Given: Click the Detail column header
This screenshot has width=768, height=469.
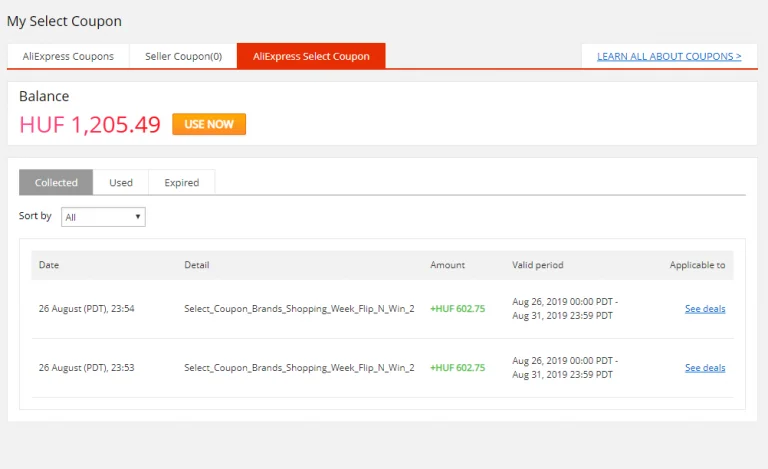Looking at the screenshot, I should (197, 265).
